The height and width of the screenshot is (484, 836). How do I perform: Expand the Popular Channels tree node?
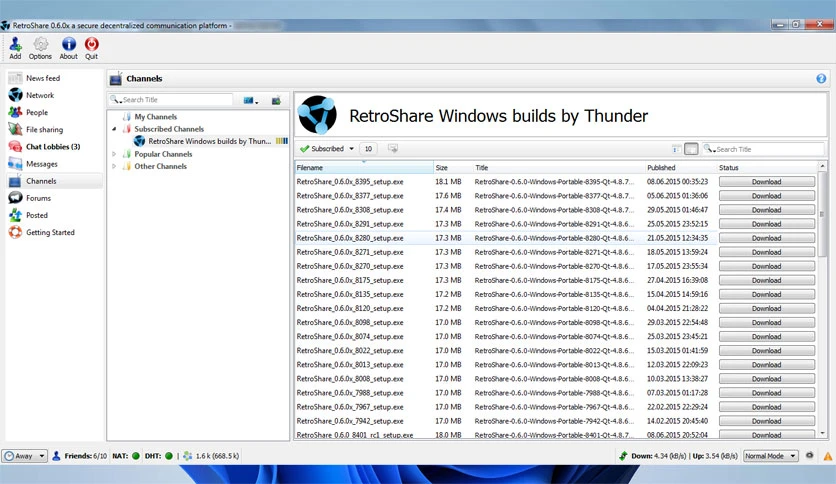tap(114, 154)
